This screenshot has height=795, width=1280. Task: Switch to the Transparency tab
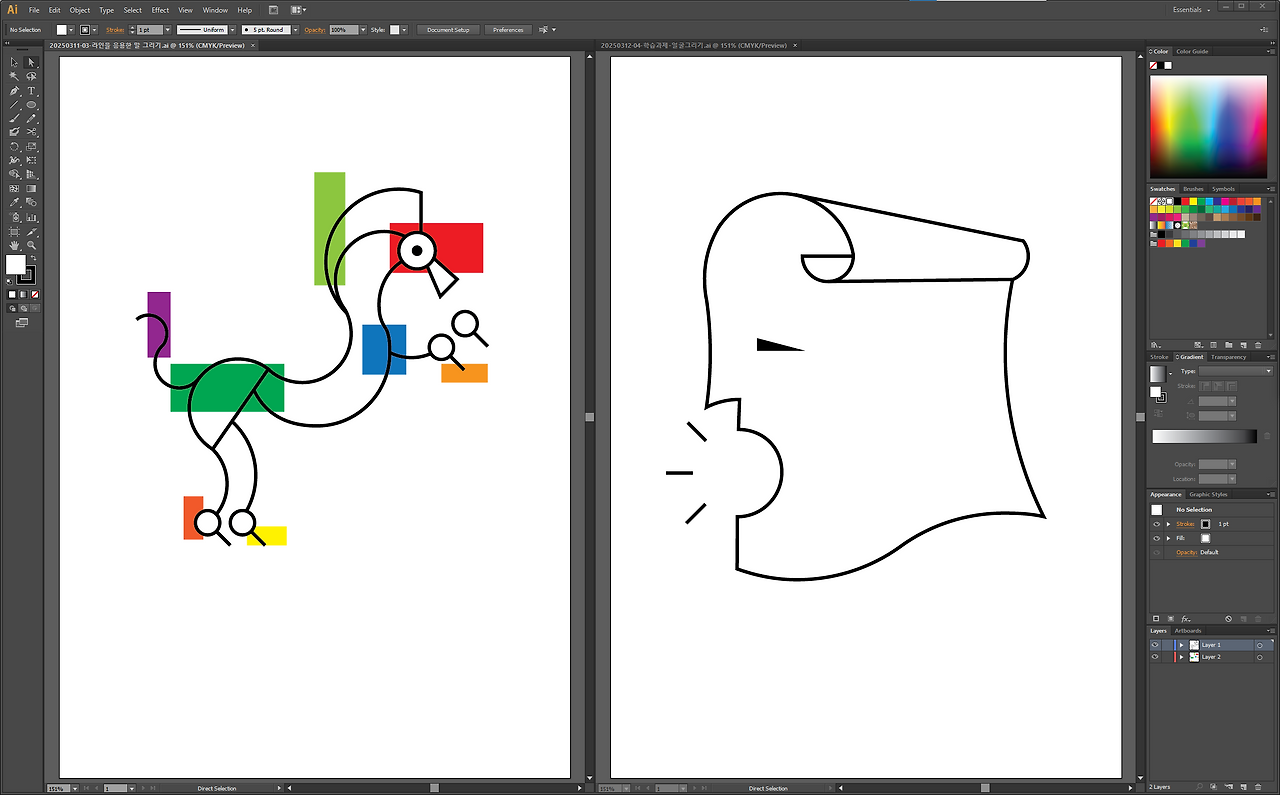[x=1227, y=357]
